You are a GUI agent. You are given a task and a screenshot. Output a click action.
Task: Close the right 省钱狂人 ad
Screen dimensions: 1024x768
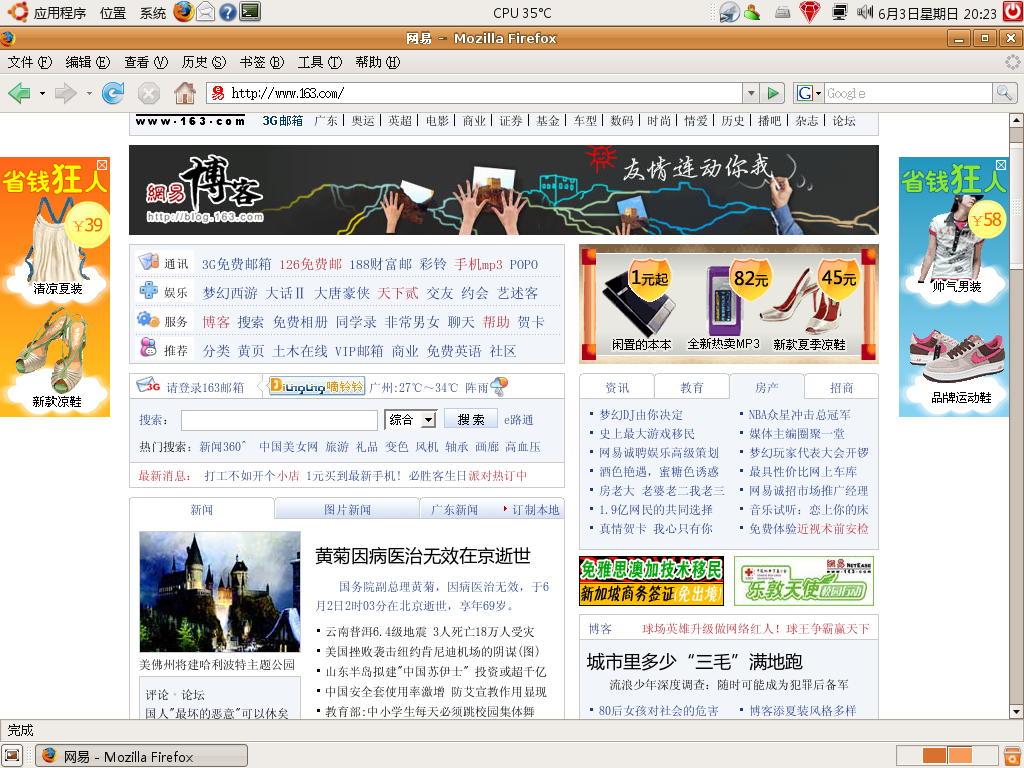pyautogui.click(x=1000, y=165)
